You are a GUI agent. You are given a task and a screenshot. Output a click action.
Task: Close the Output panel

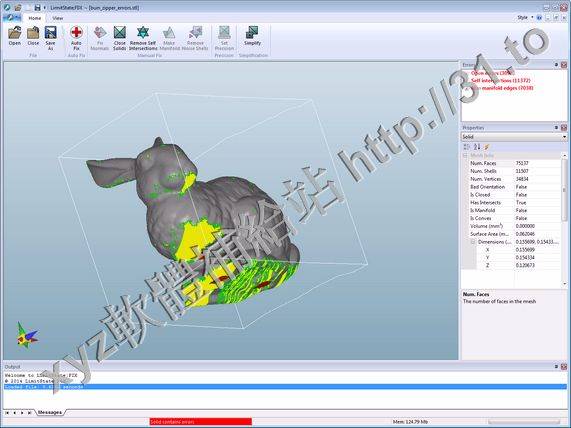[564, 367]
